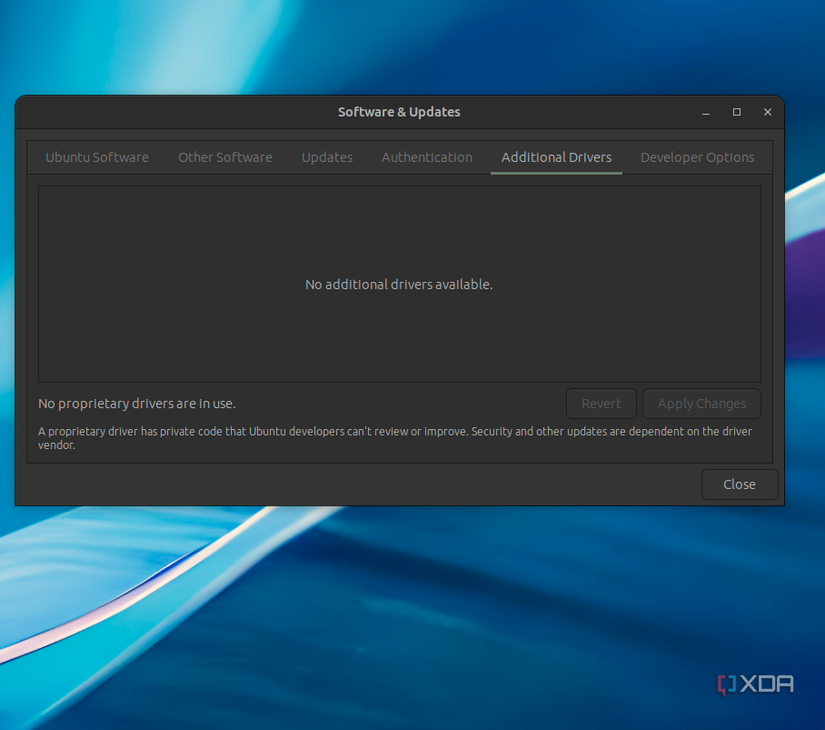825x730 pixels.
Task: Click the Revert button
Action: (x=601, y=404)
